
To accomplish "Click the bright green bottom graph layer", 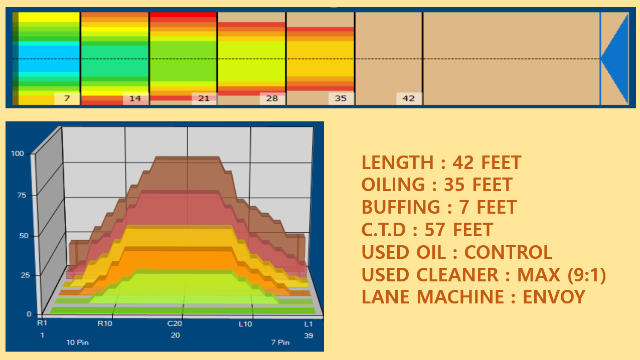I will click(183, 310).
